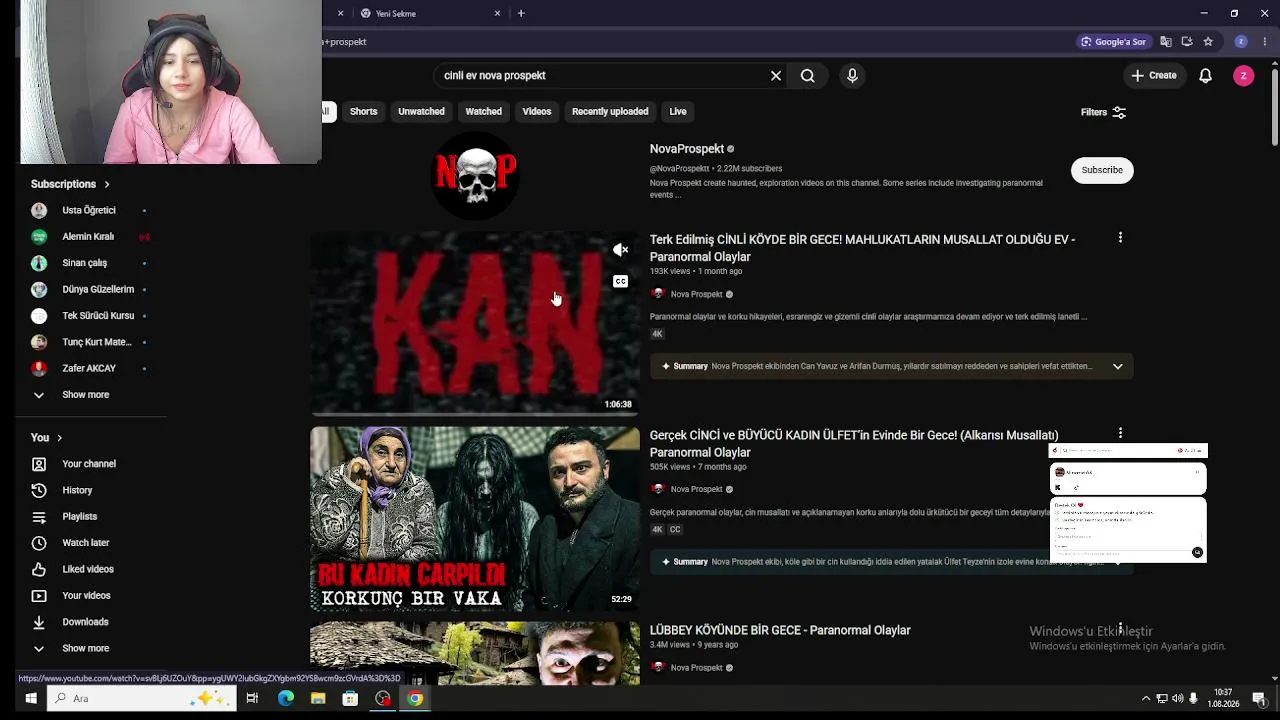Click the Google'a Sor lens button
The image size is (1280, 720).
coord(1113,42)
